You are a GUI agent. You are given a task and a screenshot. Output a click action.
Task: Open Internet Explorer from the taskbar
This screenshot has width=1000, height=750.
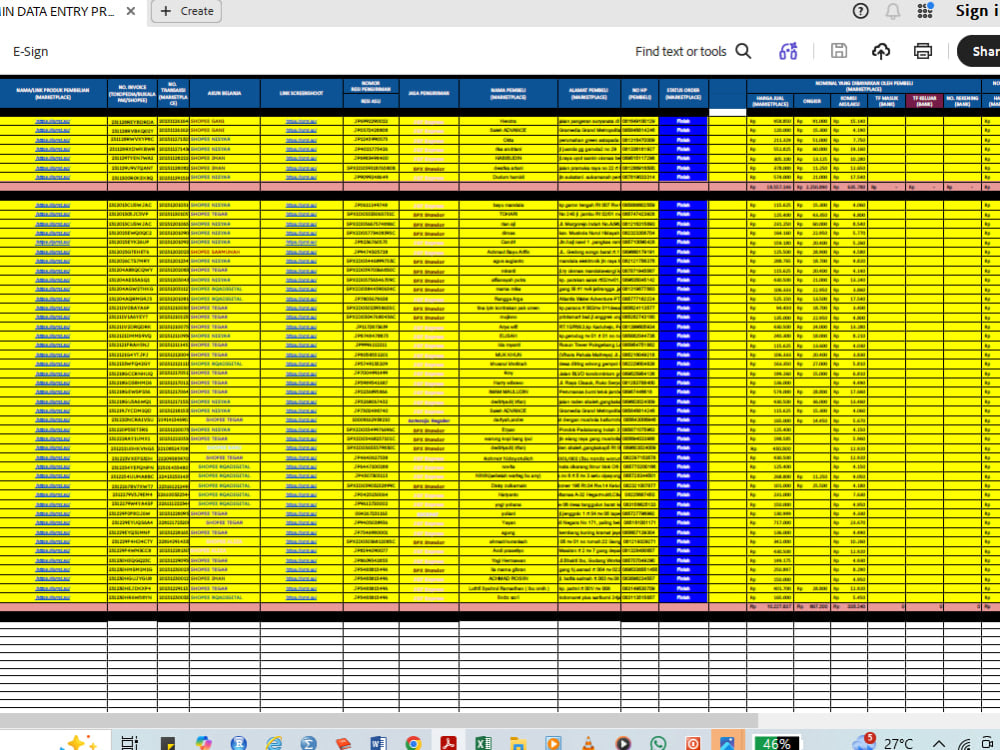[x=274, y=743]
